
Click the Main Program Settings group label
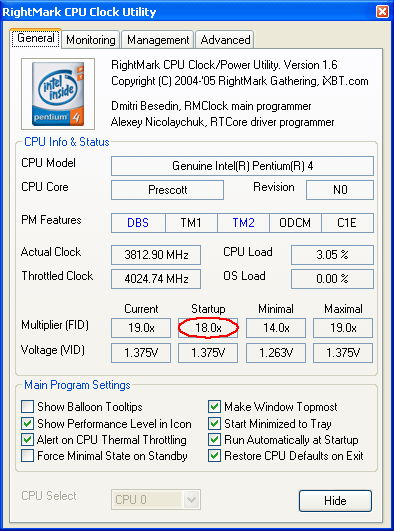point(77,385)
